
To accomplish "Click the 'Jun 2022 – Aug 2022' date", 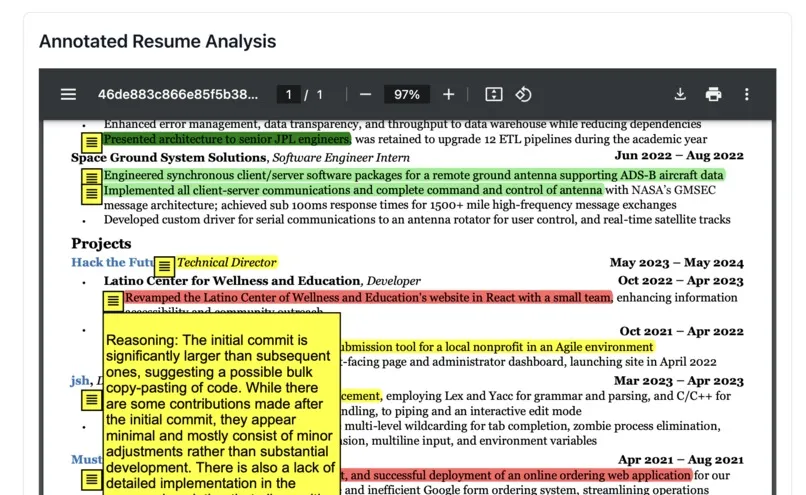I will coord(679,156).
